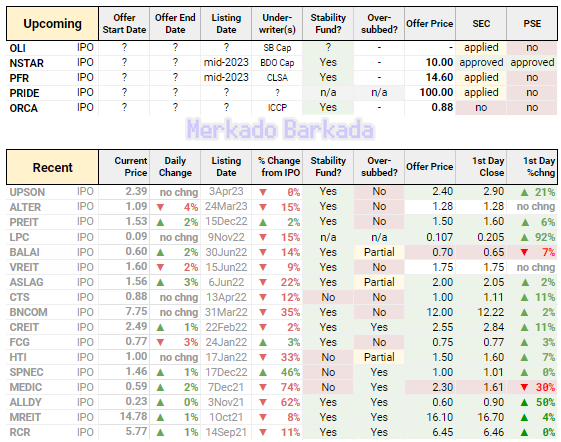This screenshot has width=561, height=442.
Task: Click the 1st Day Close column header
Action: [x=481, y=167]
